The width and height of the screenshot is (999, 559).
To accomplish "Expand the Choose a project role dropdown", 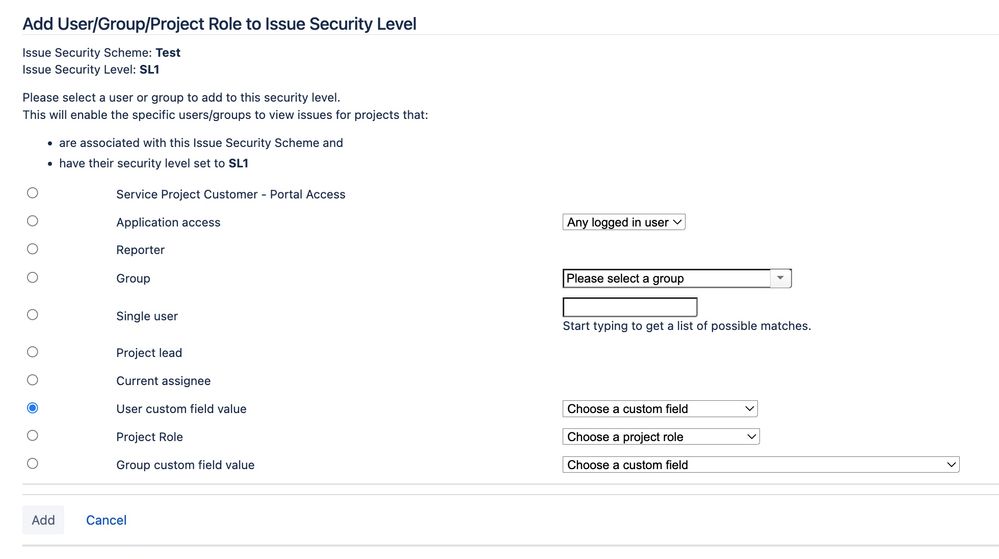I will point(661,437).
